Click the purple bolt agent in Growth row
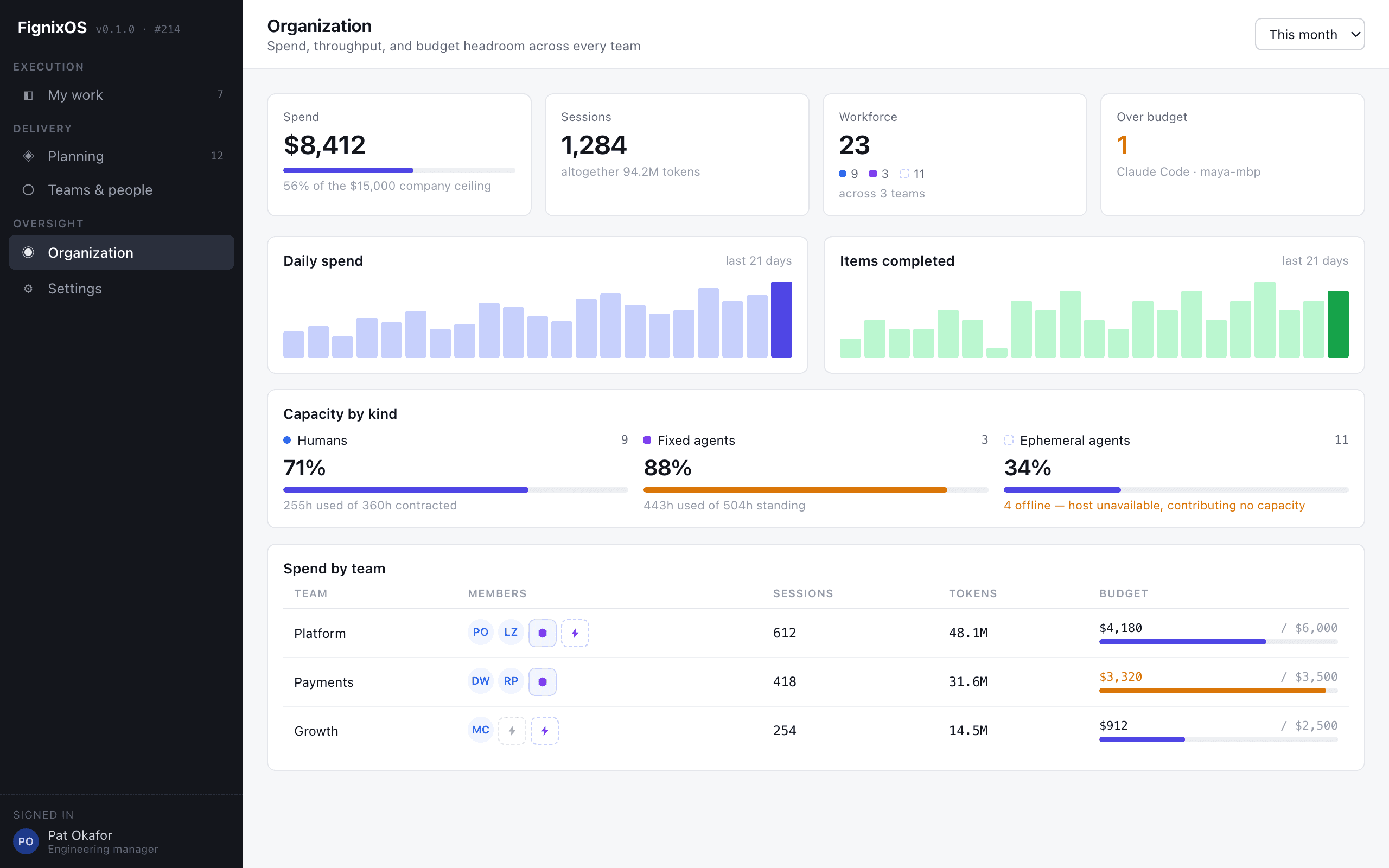The image size is (1389, 868). 545,731
